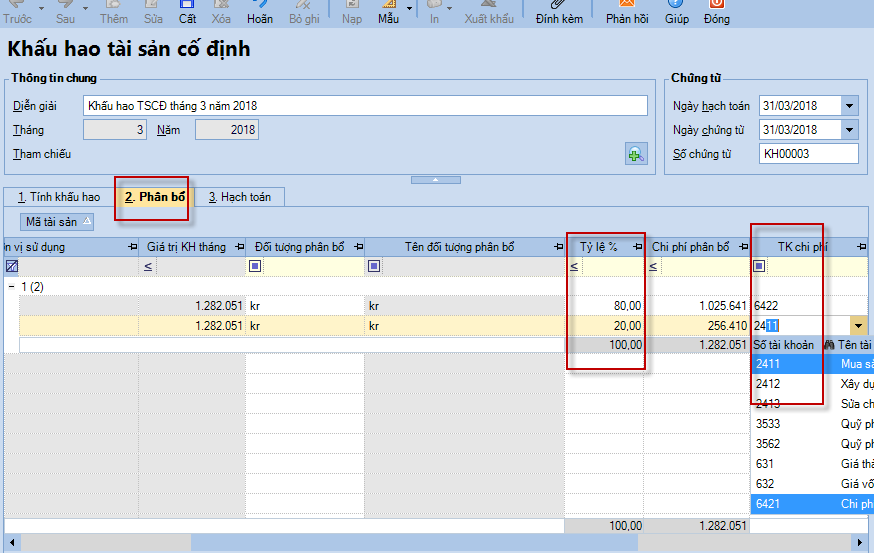The height and width of the screenshot is (553, 874).
Task: Open filter operator for TK chi phí
Action: tap(759, 266)
